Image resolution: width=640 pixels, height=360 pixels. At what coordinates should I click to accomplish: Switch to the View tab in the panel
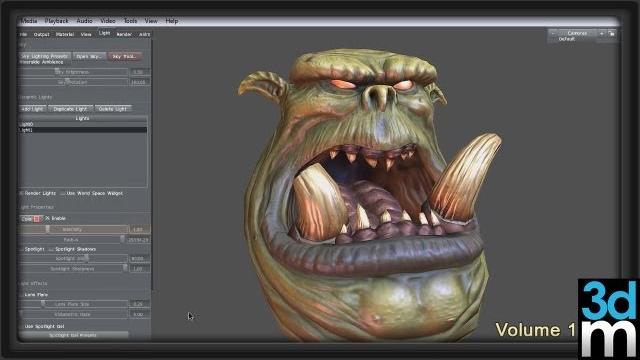[86, 35]
